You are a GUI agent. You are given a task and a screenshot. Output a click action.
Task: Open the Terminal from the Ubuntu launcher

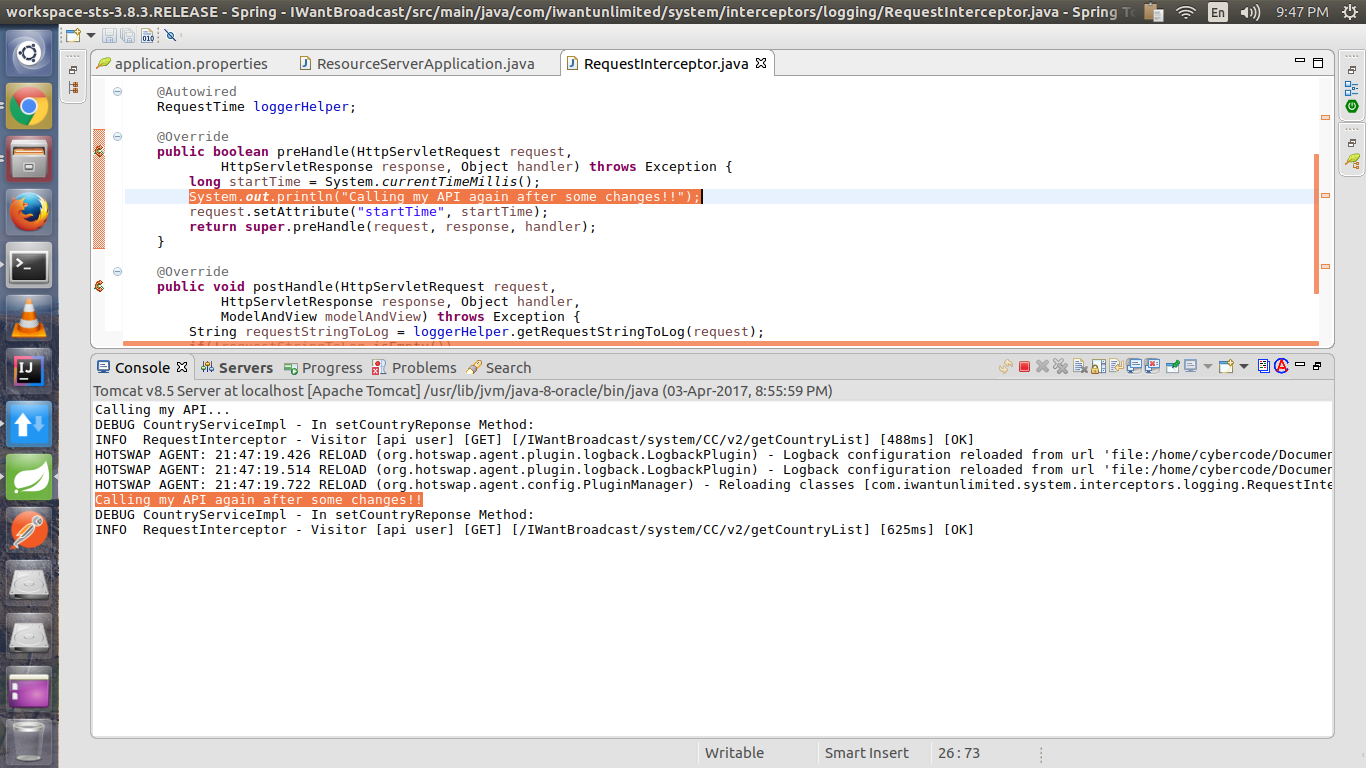pos(29,266)
